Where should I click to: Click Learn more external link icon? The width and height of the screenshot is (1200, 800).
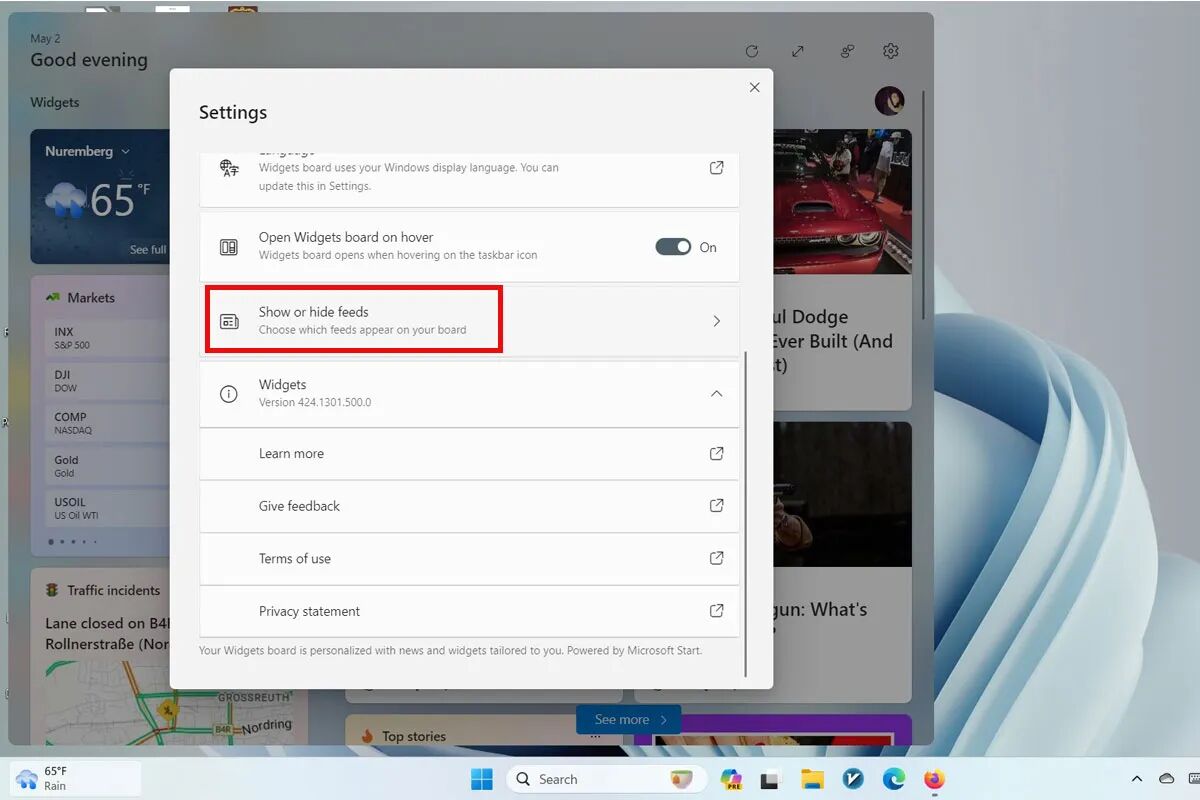[716, 454]
